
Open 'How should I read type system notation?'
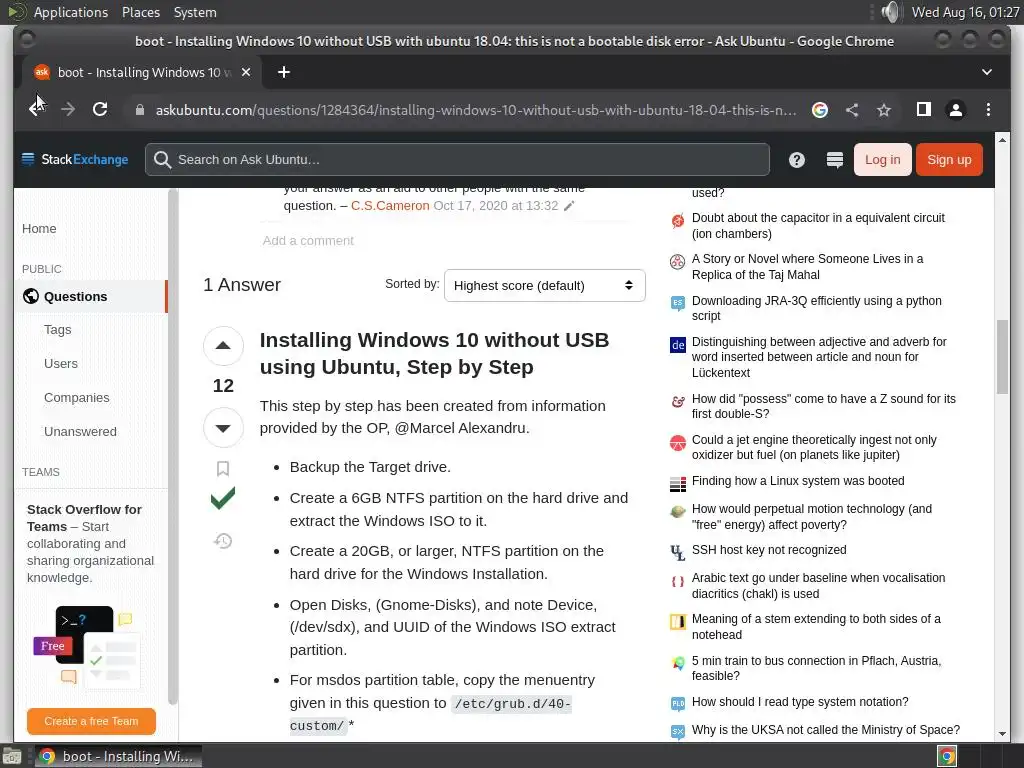coord(800,701)
